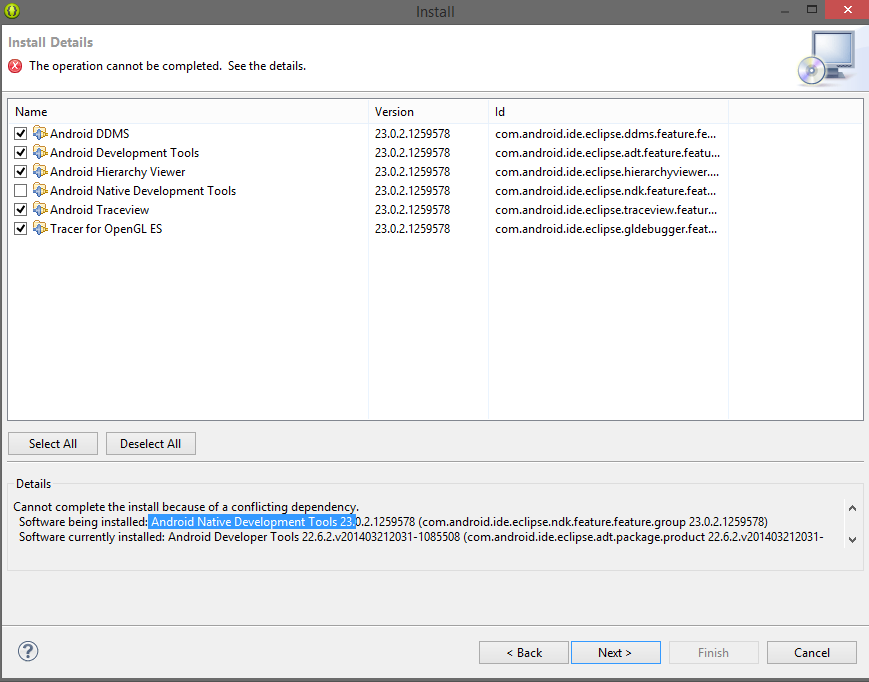Cancel the install wizard
This screenshot has width=869, height=682.
pos(812,653)
